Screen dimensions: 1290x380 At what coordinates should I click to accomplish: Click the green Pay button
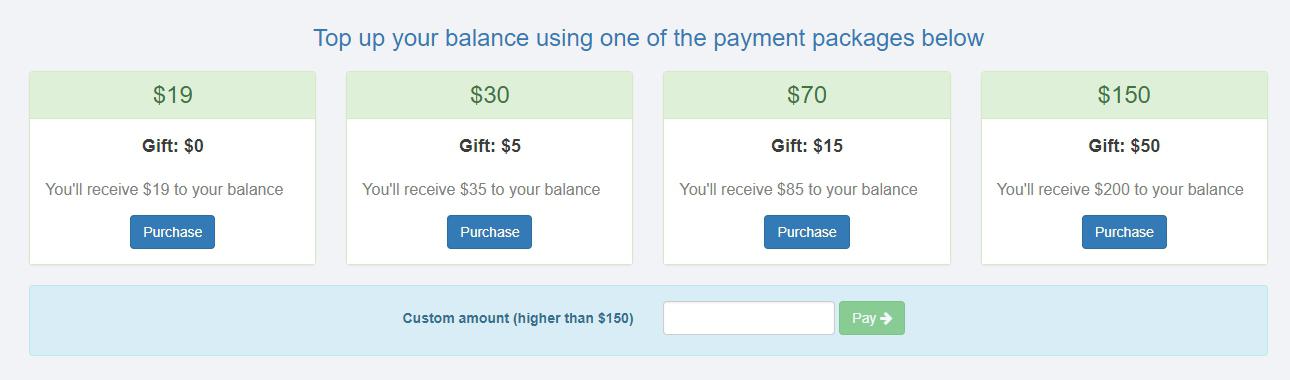coord(872,318)
